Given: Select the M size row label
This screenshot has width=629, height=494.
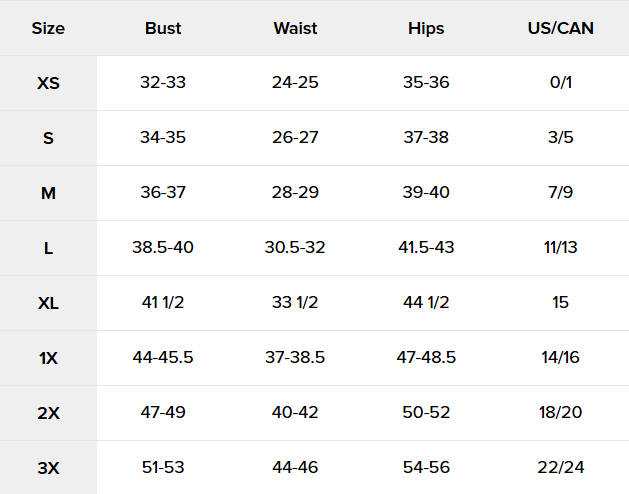Looking at the screenshot, I should click(48, 193).
